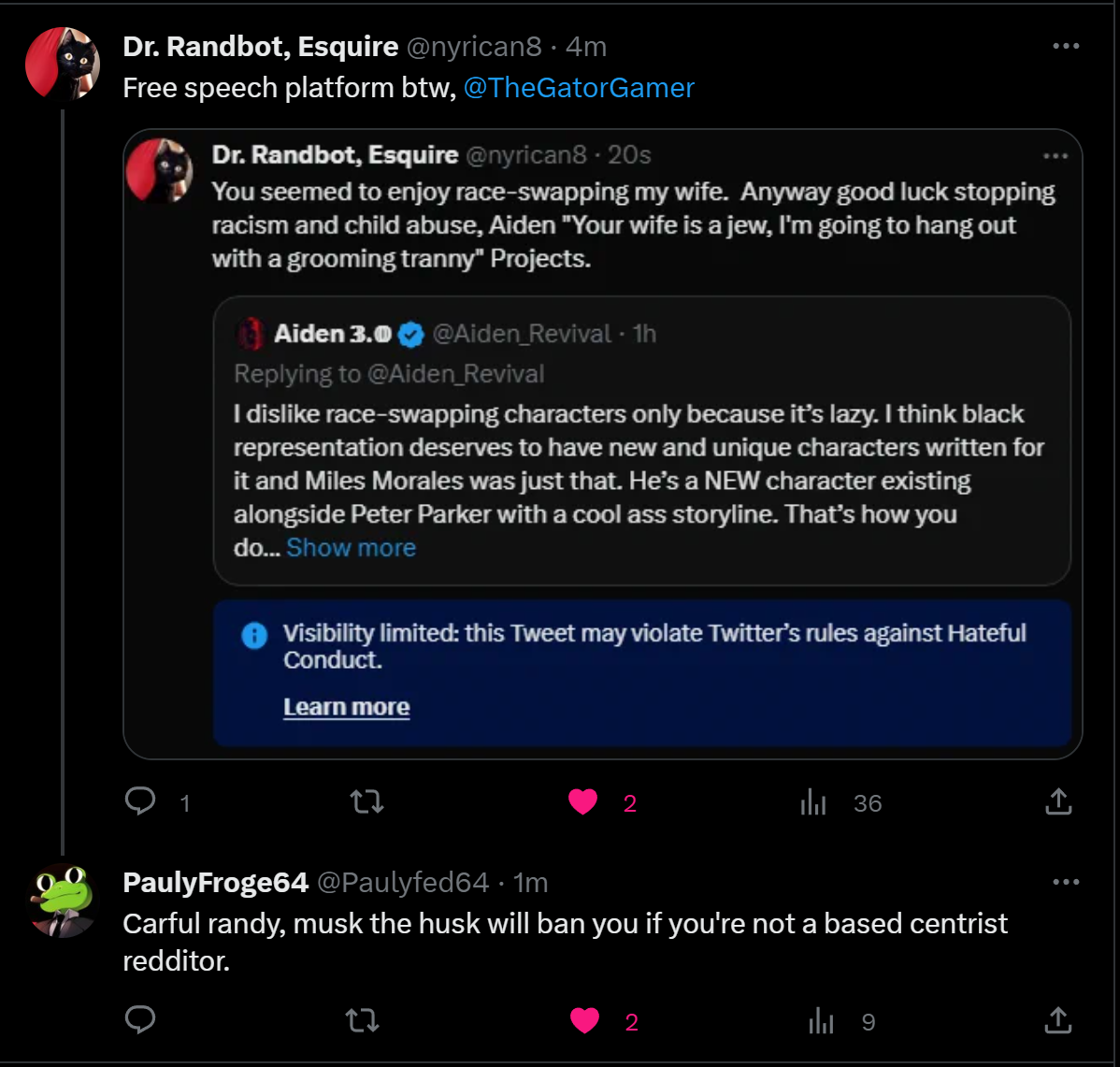
Task: Unlike PaulyFroge64's reply
Action: 585,1020
